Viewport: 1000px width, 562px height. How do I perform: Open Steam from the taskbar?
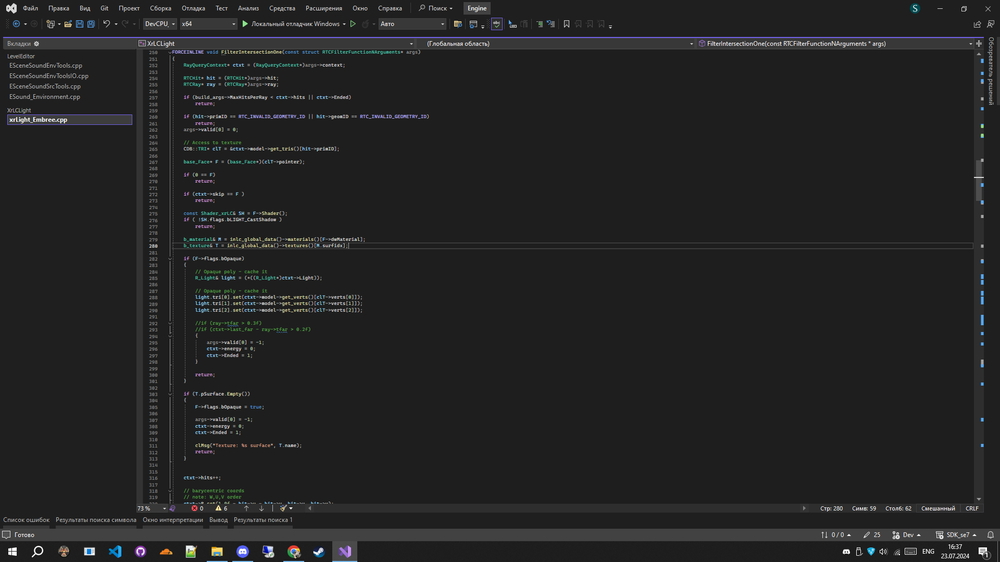[320, 551]
